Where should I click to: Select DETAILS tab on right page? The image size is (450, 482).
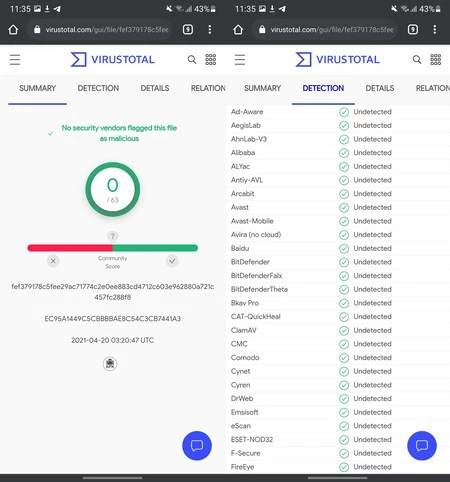click(380, 88)
